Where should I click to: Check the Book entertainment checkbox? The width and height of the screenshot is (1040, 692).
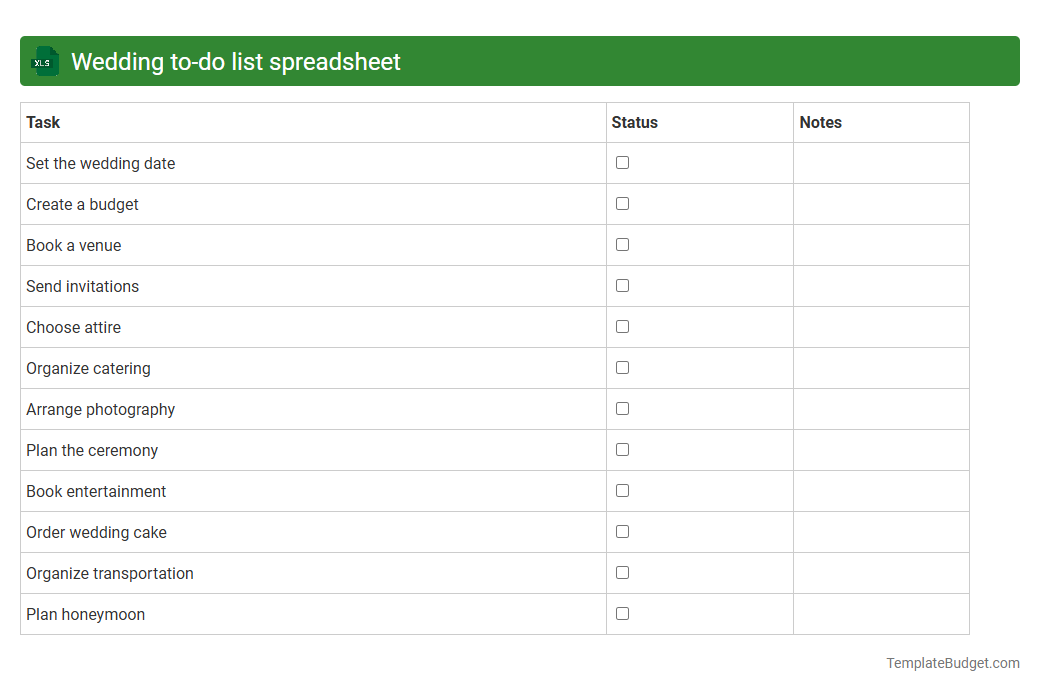click(x=622, y=490)
